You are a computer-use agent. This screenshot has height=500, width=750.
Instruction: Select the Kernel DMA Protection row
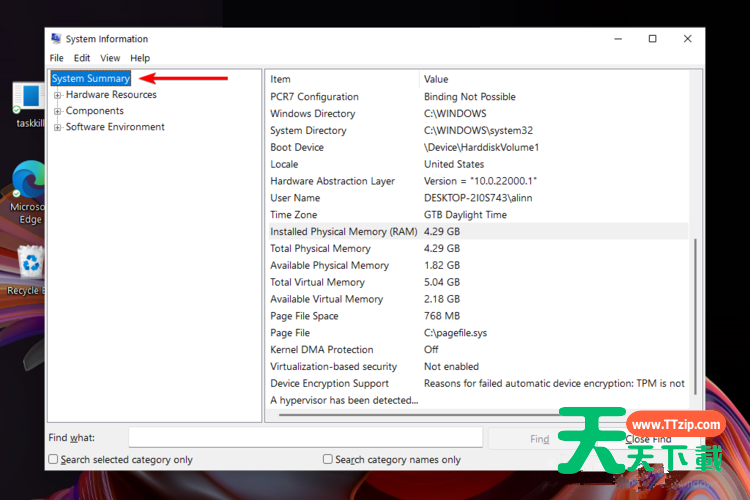click(x=478, y=350)
